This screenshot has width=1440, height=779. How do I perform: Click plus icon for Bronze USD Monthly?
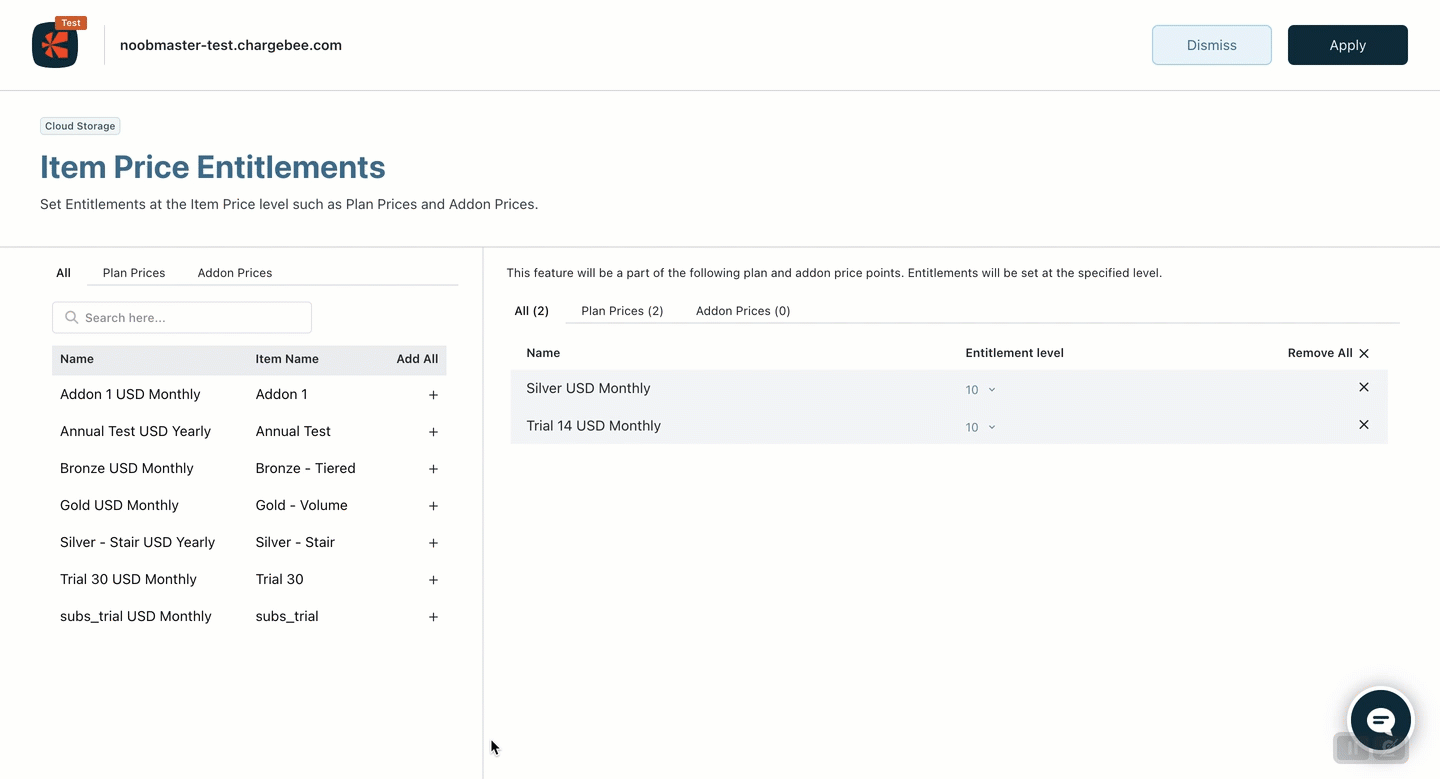click(x=433, y=469)
